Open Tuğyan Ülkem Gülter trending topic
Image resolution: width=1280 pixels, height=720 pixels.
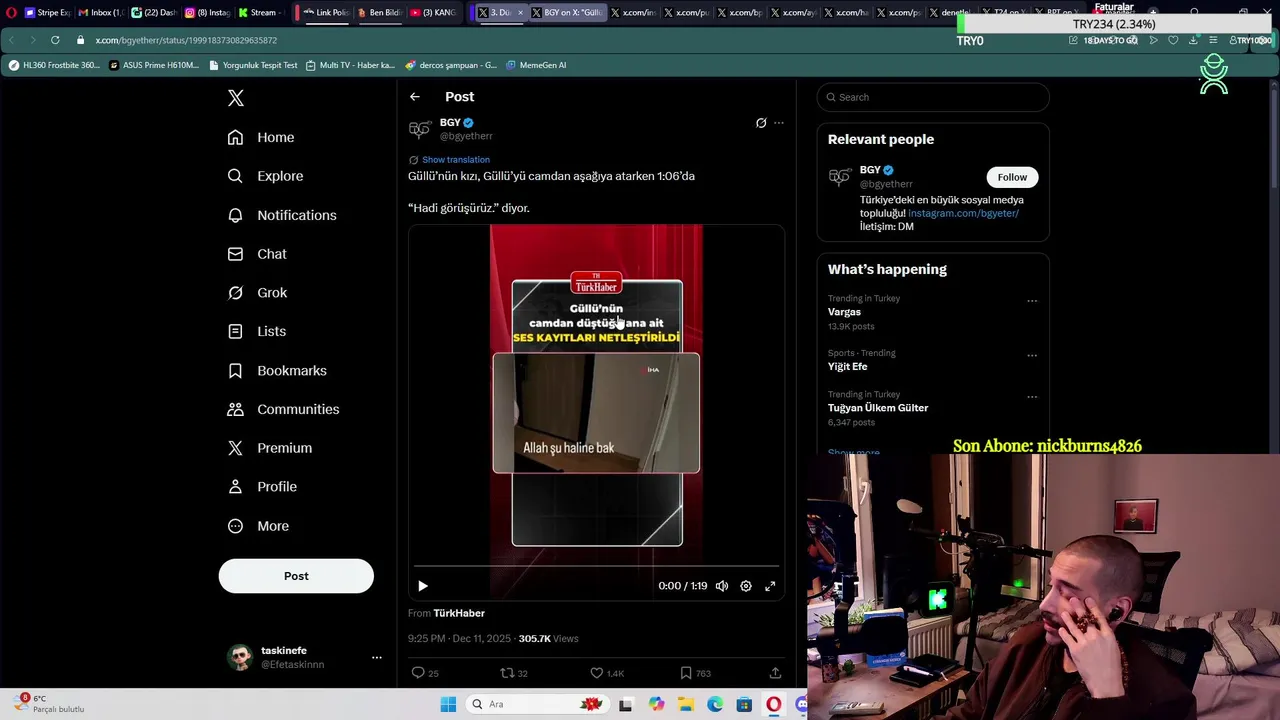point(878,408)
